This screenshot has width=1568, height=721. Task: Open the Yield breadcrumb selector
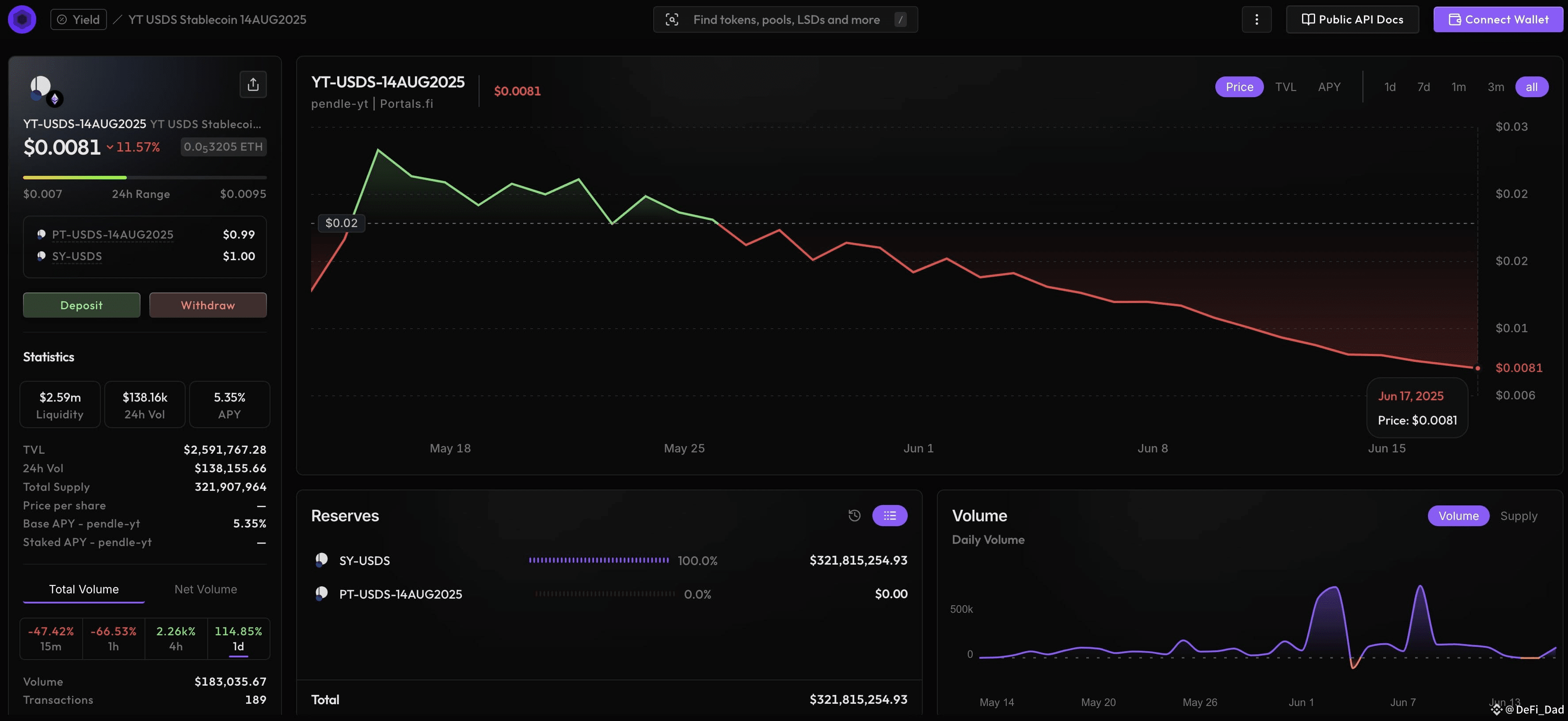79,19
